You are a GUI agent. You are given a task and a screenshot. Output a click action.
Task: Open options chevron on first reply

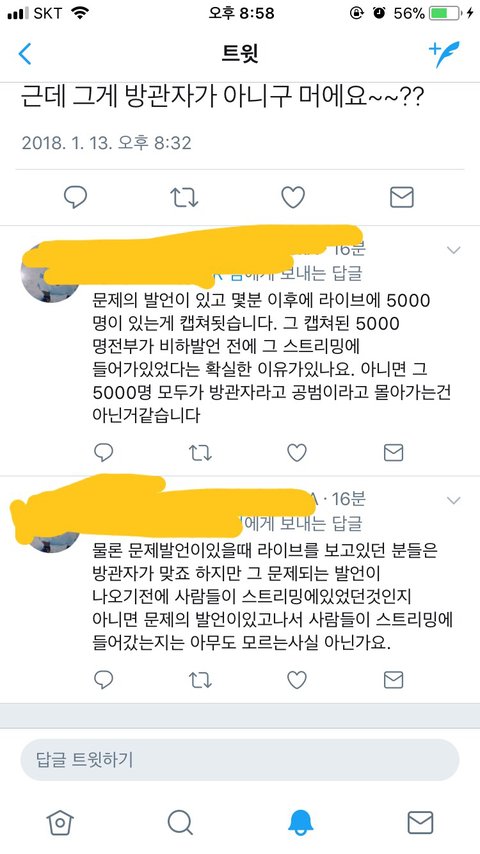pos(453,250)
